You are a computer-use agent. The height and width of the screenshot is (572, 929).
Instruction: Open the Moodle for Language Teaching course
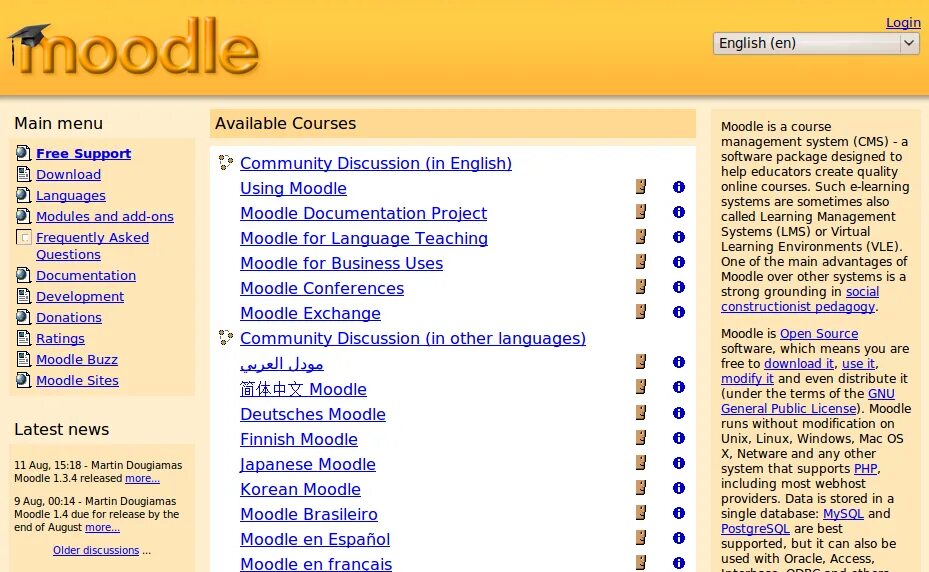click(364, 238)
